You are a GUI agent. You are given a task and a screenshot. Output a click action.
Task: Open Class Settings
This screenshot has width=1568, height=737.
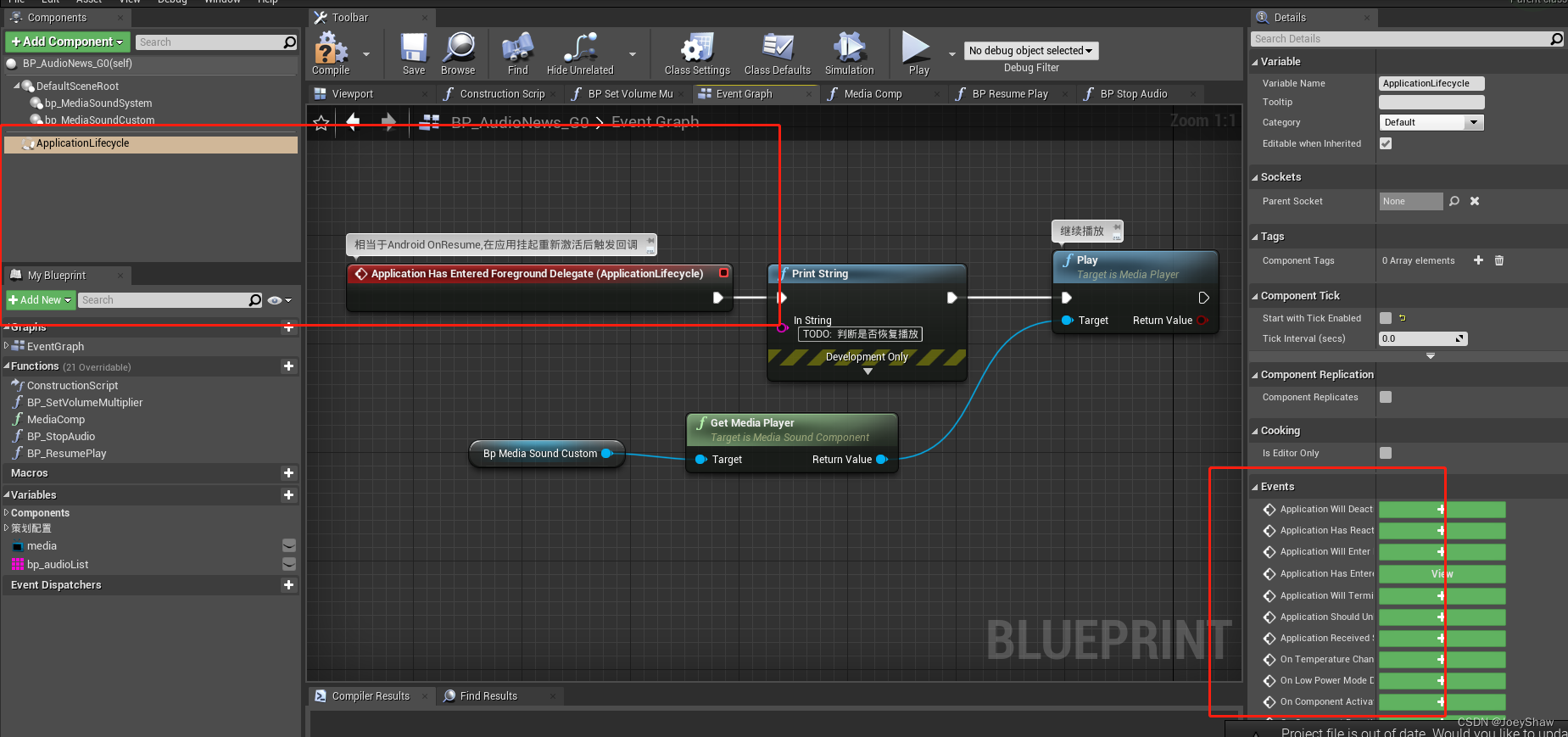(697, 54)
